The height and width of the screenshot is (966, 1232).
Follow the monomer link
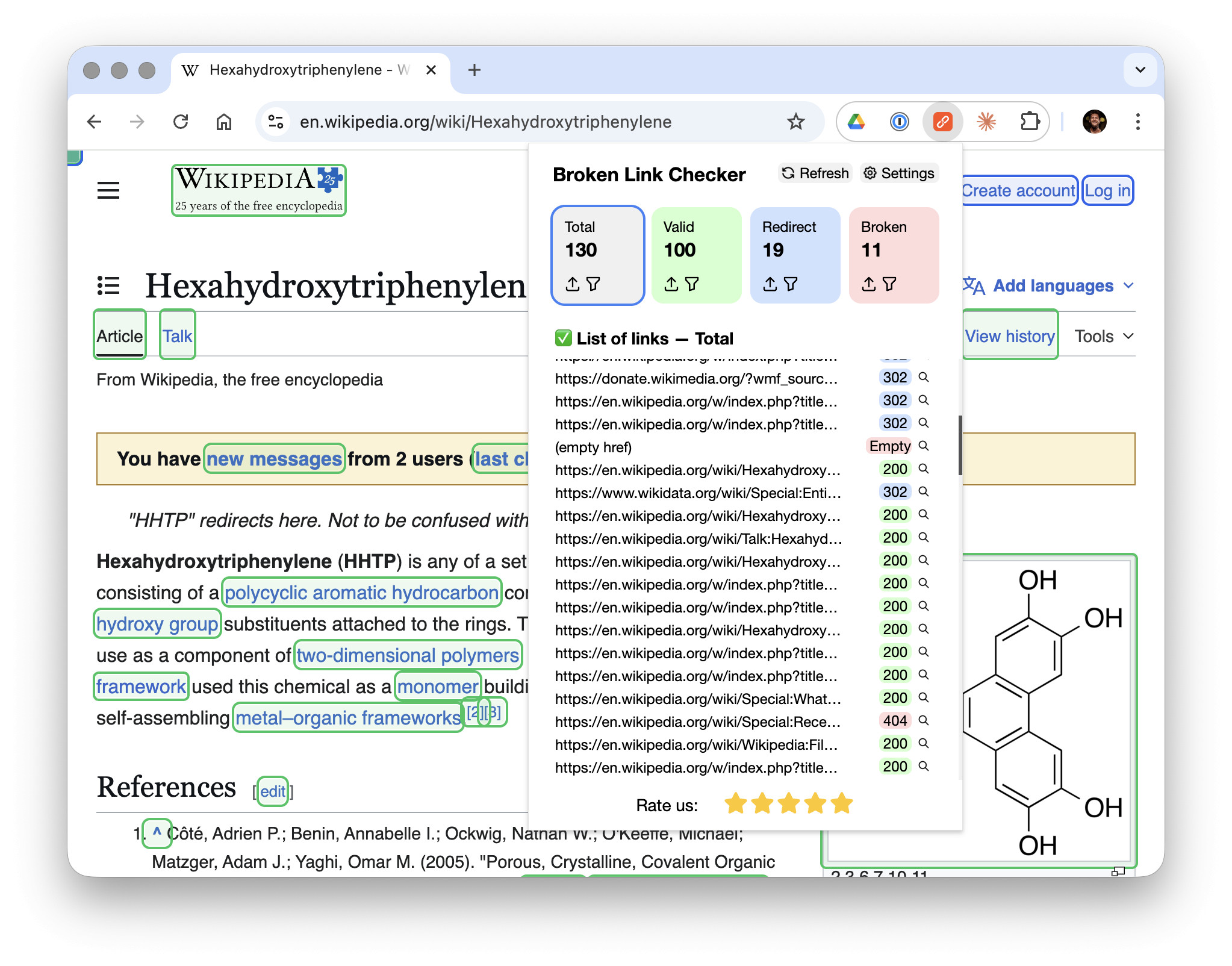click(438, 687)
